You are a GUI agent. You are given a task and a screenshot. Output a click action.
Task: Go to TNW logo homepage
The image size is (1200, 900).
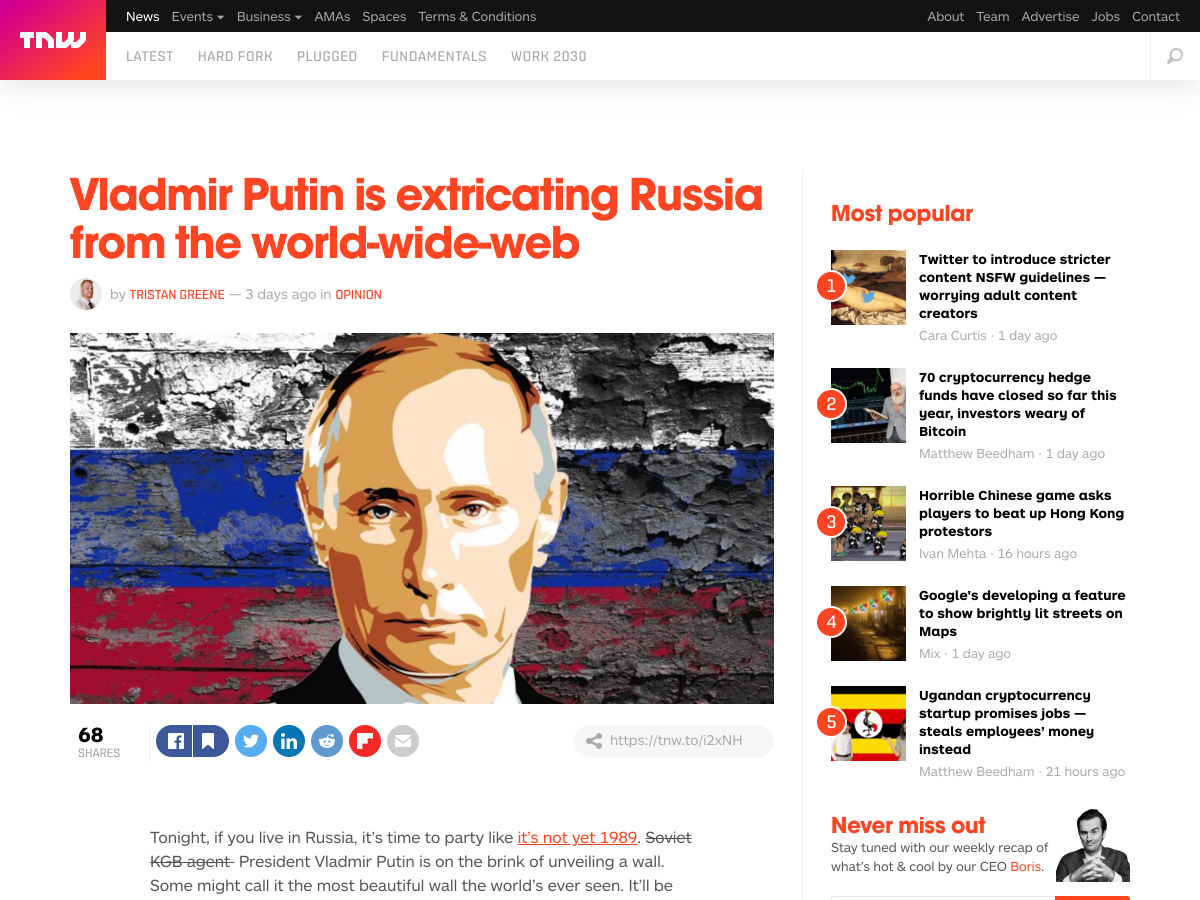click(53, 40)
